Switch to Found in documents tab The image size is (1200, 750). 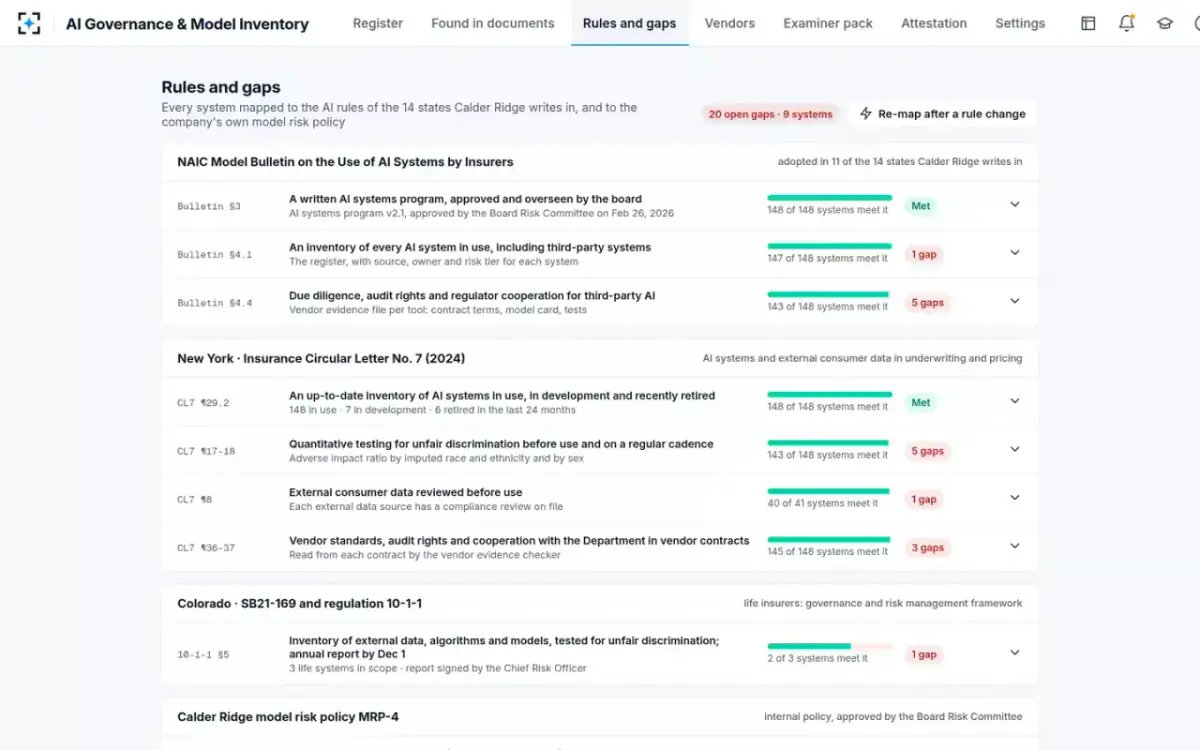[493, 23]
